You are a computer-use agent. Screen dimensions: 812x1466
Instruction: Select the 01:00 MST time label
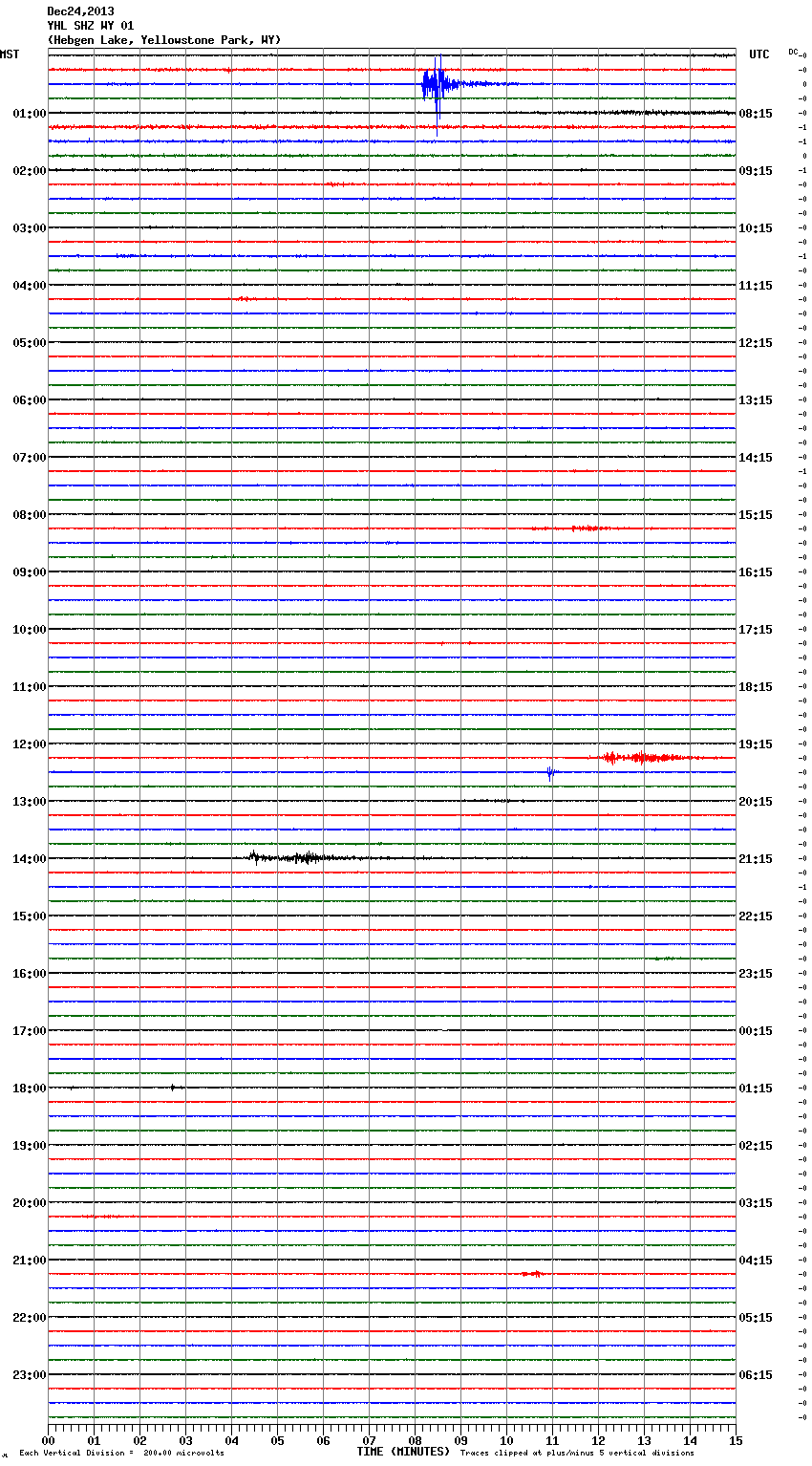coord(30,114)
